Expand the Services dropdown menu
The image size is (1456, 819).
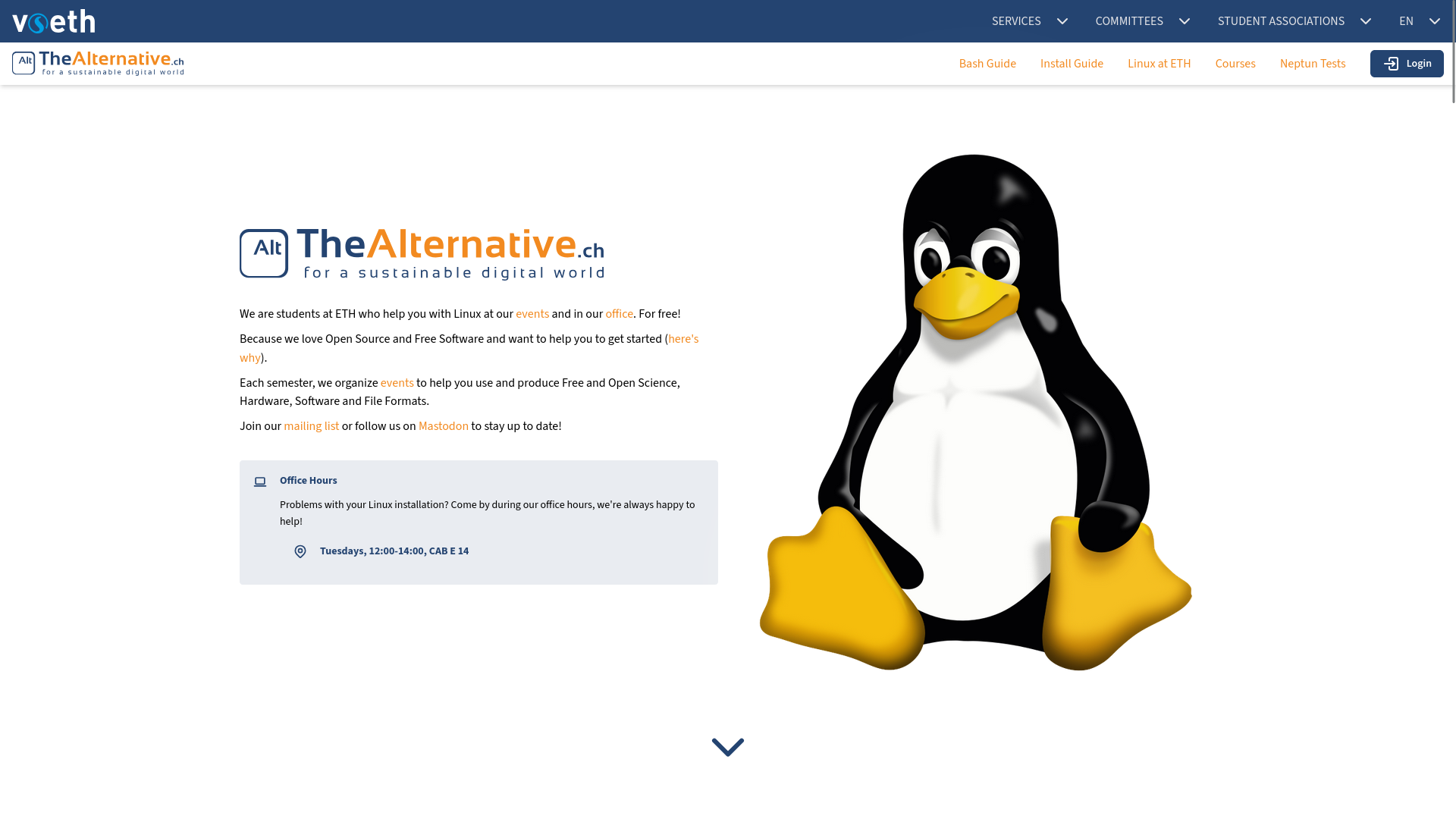(x=1029, y=21)
